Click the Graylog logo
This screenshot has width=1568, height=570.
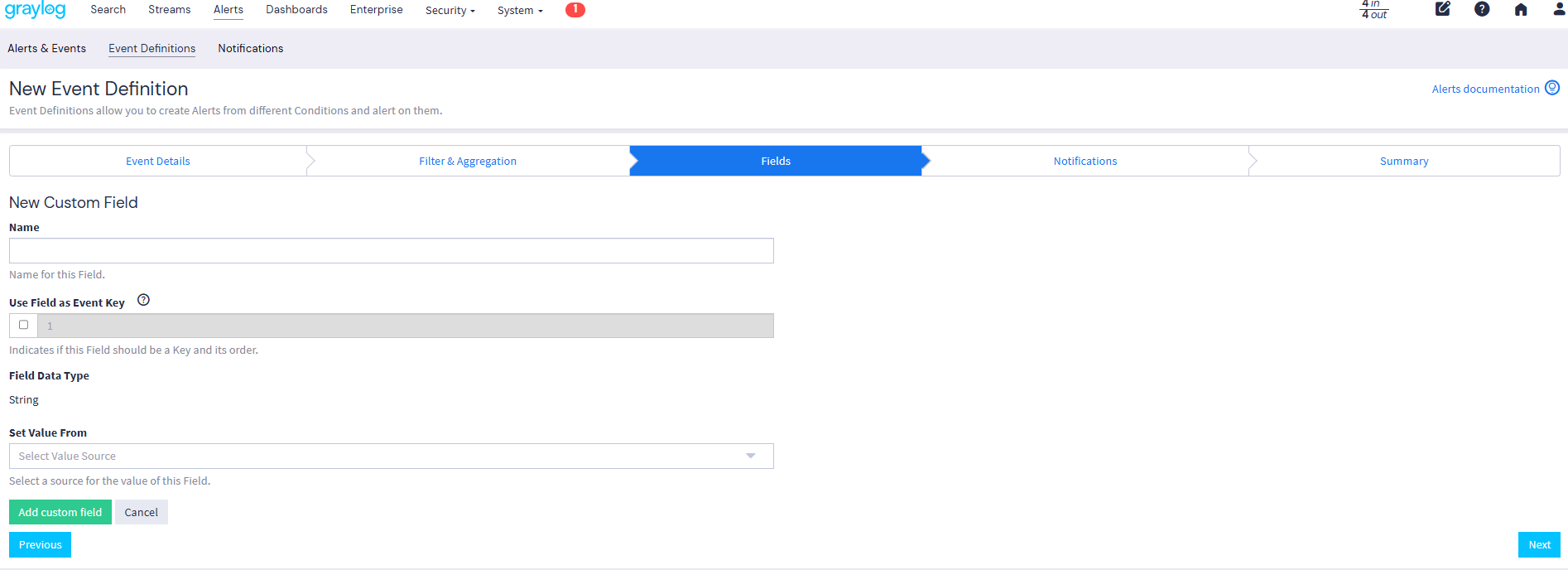[x=36, y=10]
